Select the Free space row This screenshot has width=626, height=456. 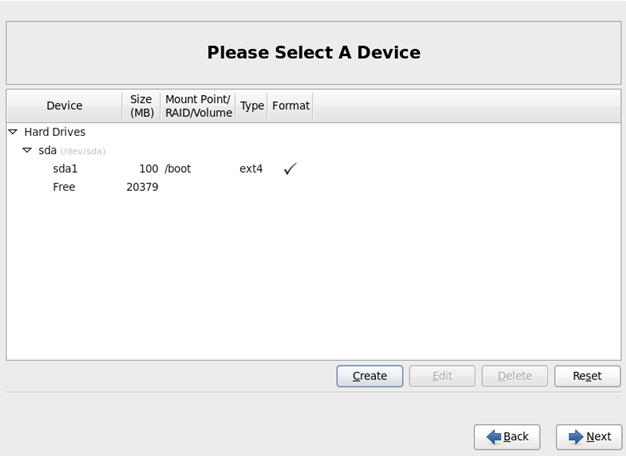pyautogui.click(x=313, y=187)
